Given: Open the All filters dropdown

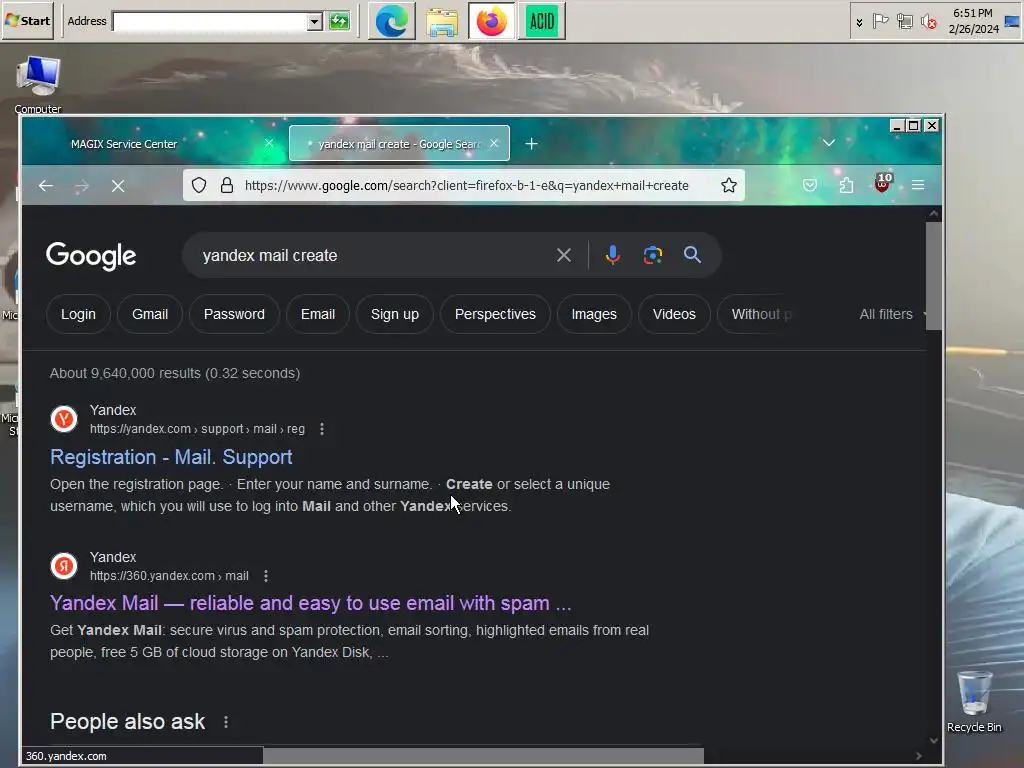Looking at the screenshot, I should pos(891,314).
